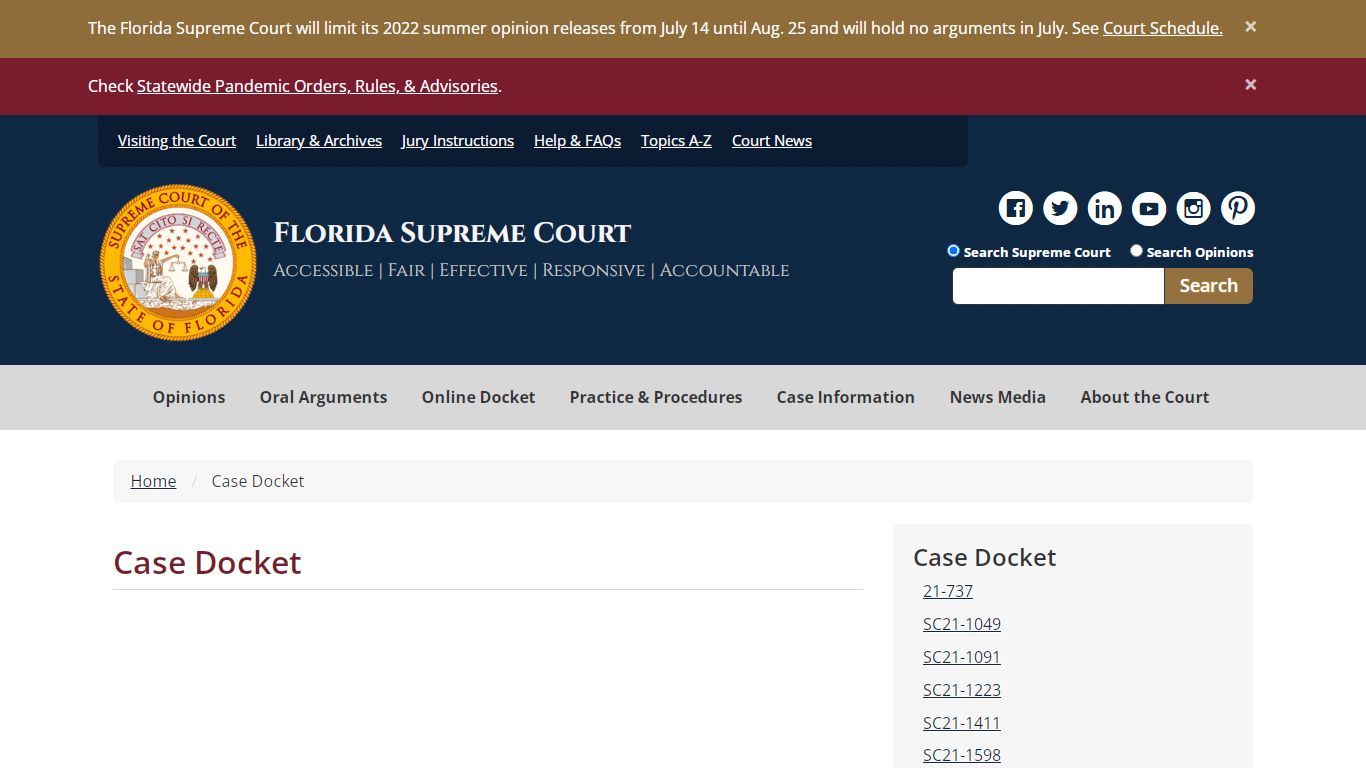This screenshot has height=768, width=1366.
Task: Open the Court News link
Action: (772, 141)
